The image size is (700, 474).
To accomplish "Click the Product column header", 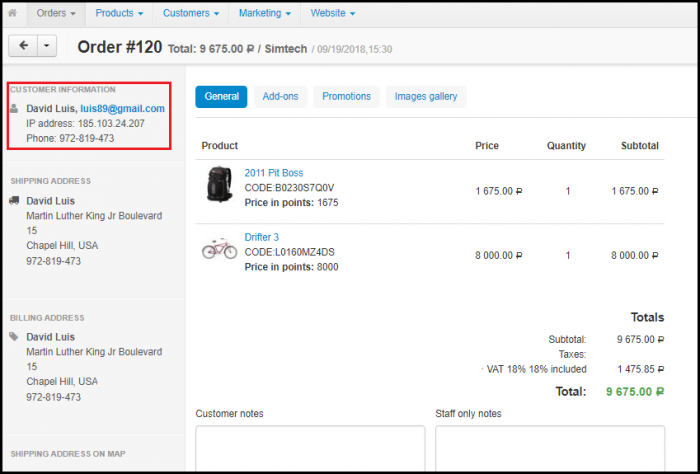I will click(x=220, y=146).
